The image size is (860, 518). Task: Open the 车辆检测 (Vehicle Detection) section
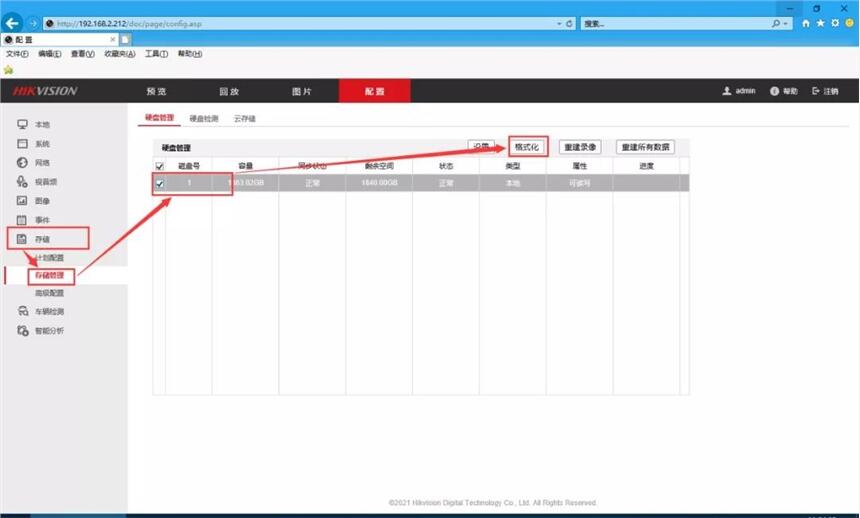(49, 312)
